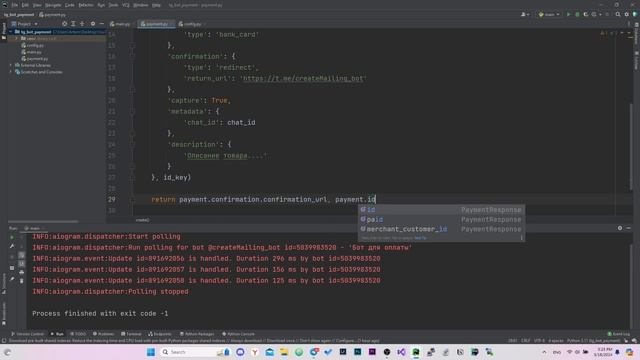This screenshot has width=640, height=360.
Task: Open the Run menu
Action: pyautogui.click(x=101, y=5)
